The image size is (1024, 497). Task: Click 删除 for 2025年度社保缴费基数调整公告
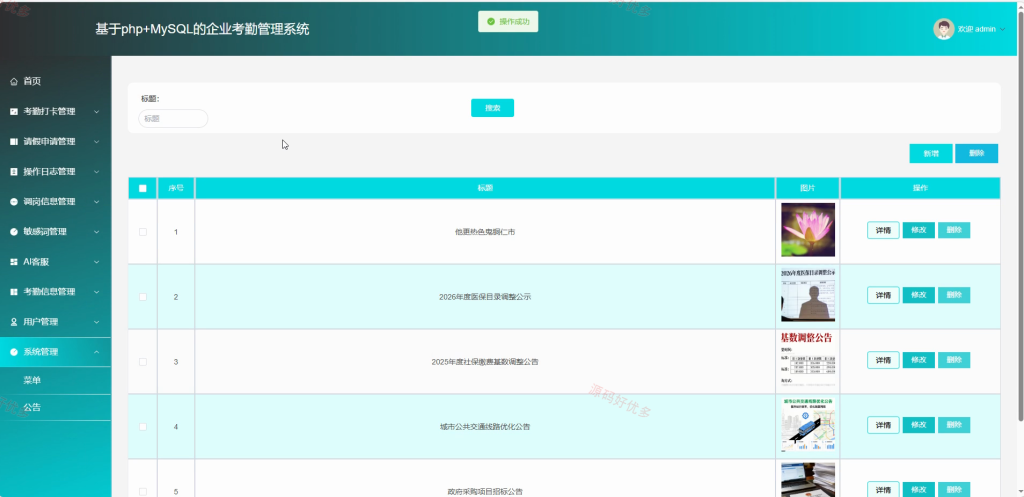[953, 360]
